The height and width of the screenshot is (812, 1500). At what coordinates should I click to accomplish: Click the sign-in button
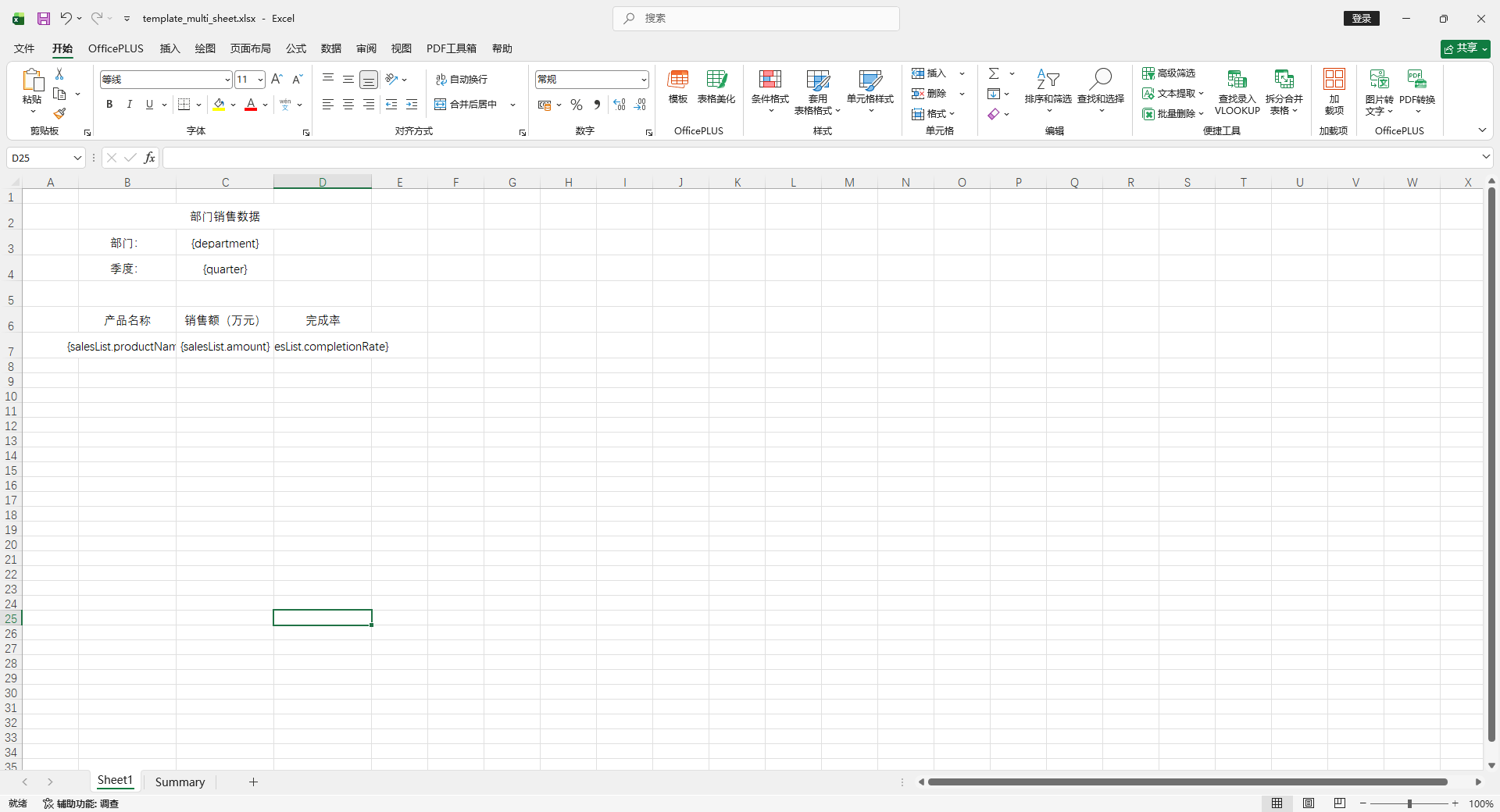tap(1361, 18)
